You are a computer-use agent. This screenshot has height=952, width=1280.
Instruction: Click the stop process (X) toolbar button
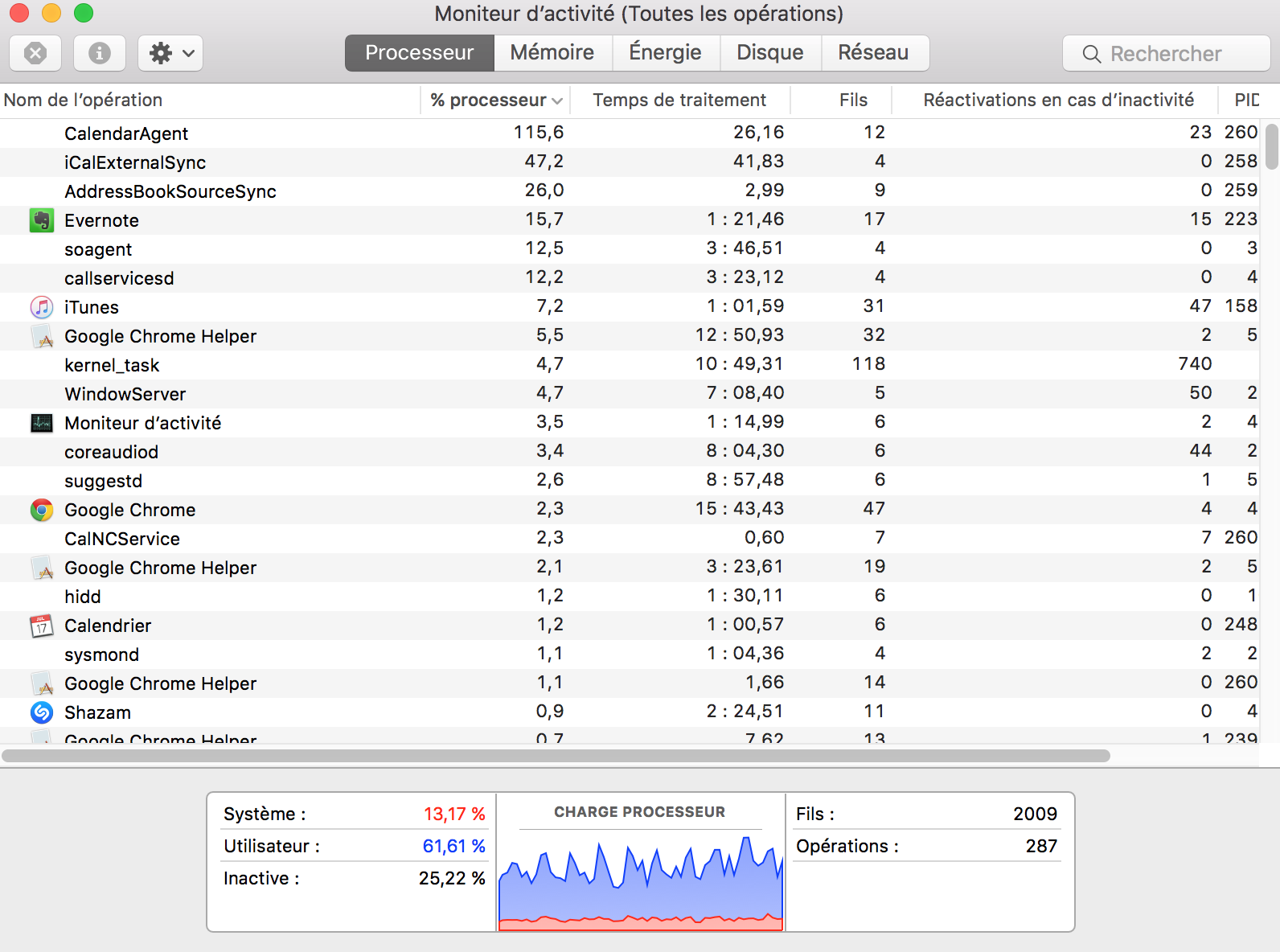tap(35, 53)
